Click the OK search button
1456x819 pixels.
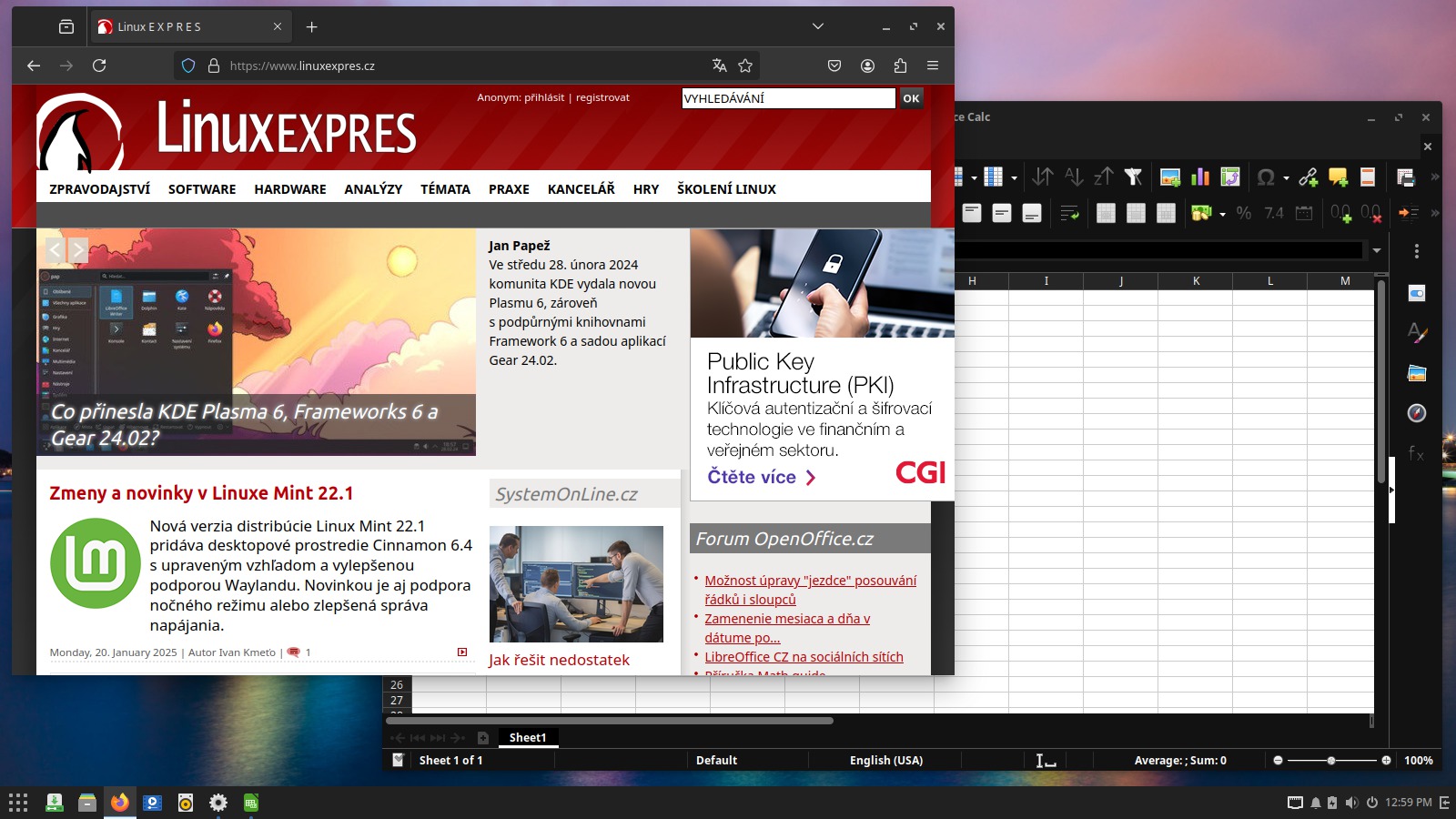click(911, 98)
